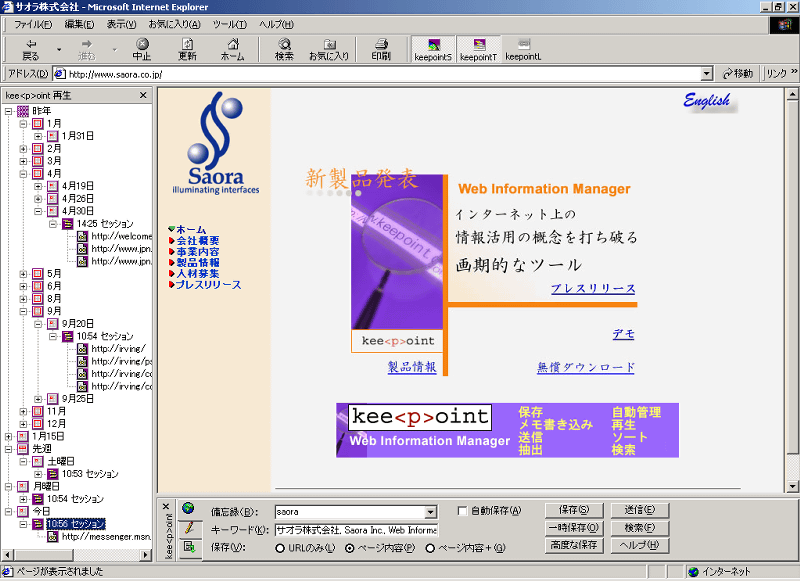Click the page vertical scrollbar up arrow
Screen dimensions: 800x581
792,94
